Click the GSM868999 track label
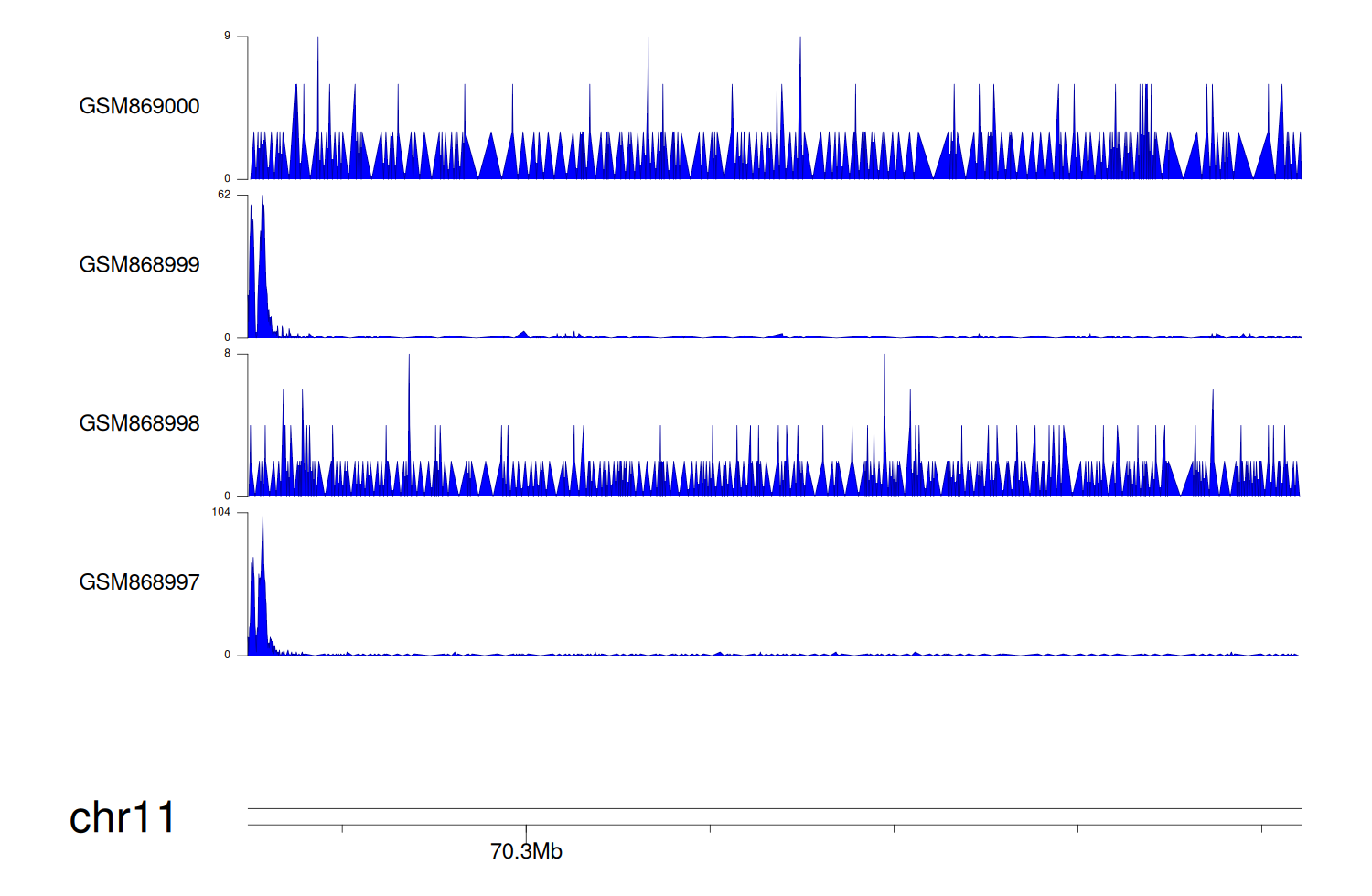The height and width of the screenshot is (896, 1372). pyautogui.click(x=139, y=265)
